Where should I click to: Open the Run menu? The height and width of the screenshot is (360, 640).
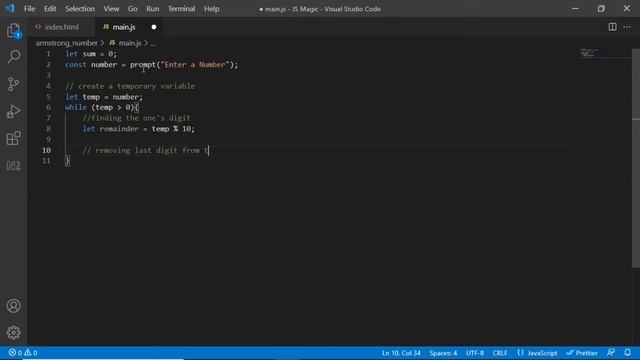[x=153, y=9]
